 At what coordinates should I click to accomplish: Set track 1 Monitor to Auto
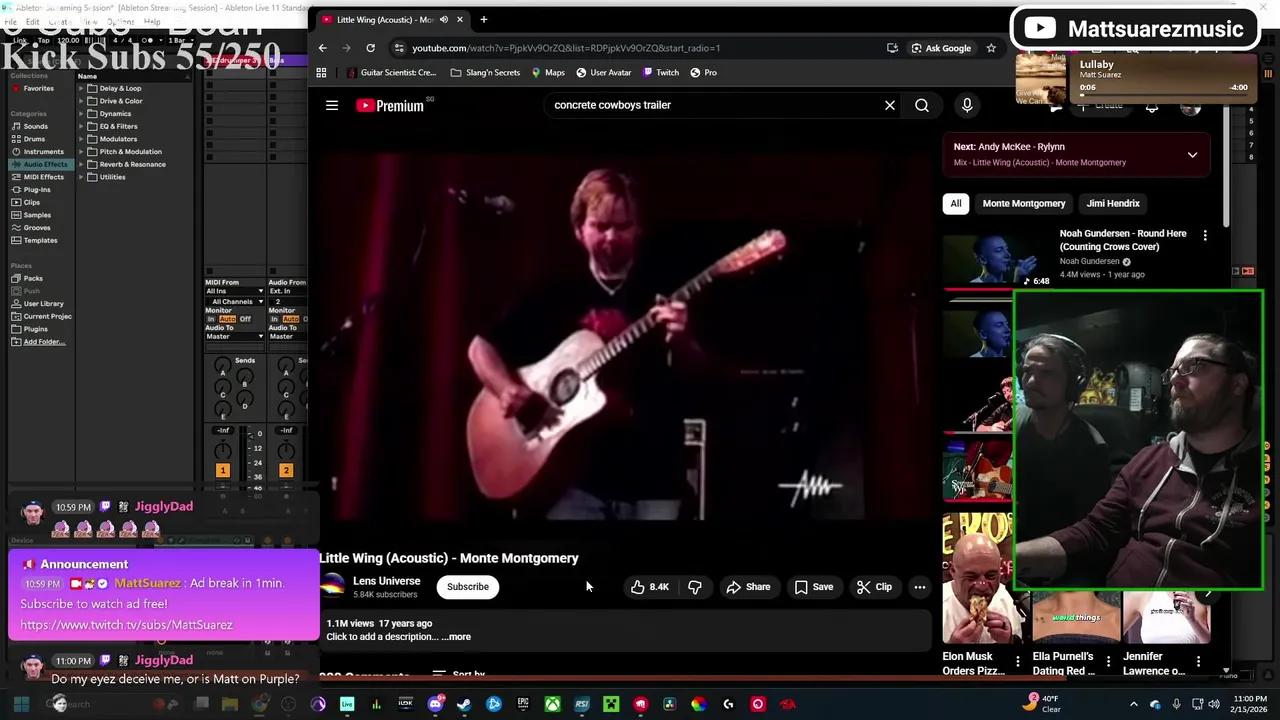click(227, 319)
